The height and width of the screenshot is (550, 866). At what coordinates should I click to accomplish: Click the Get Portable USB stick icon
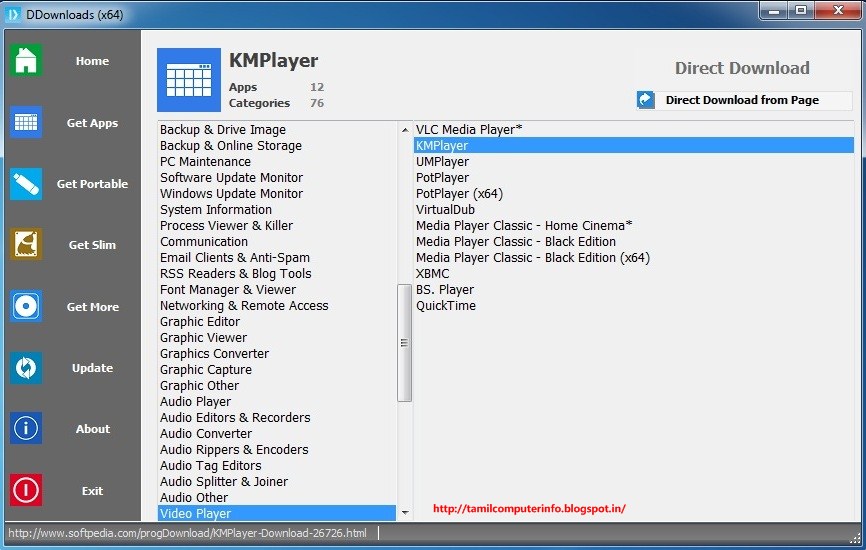tap(25, 184)
